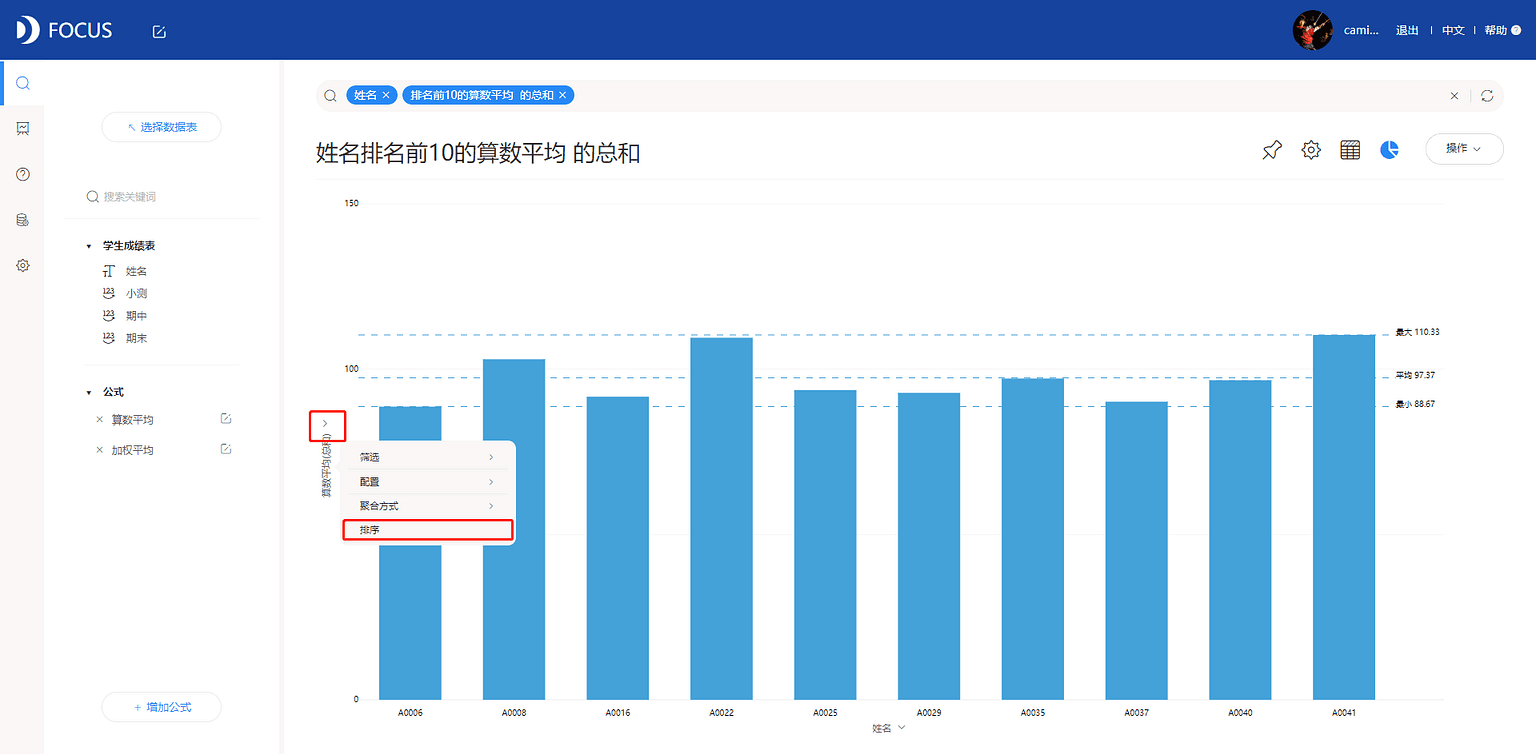1536x754 pixels.
Task: Click the 最小 88.67 reference label
Action: [x=1417, y=404]
